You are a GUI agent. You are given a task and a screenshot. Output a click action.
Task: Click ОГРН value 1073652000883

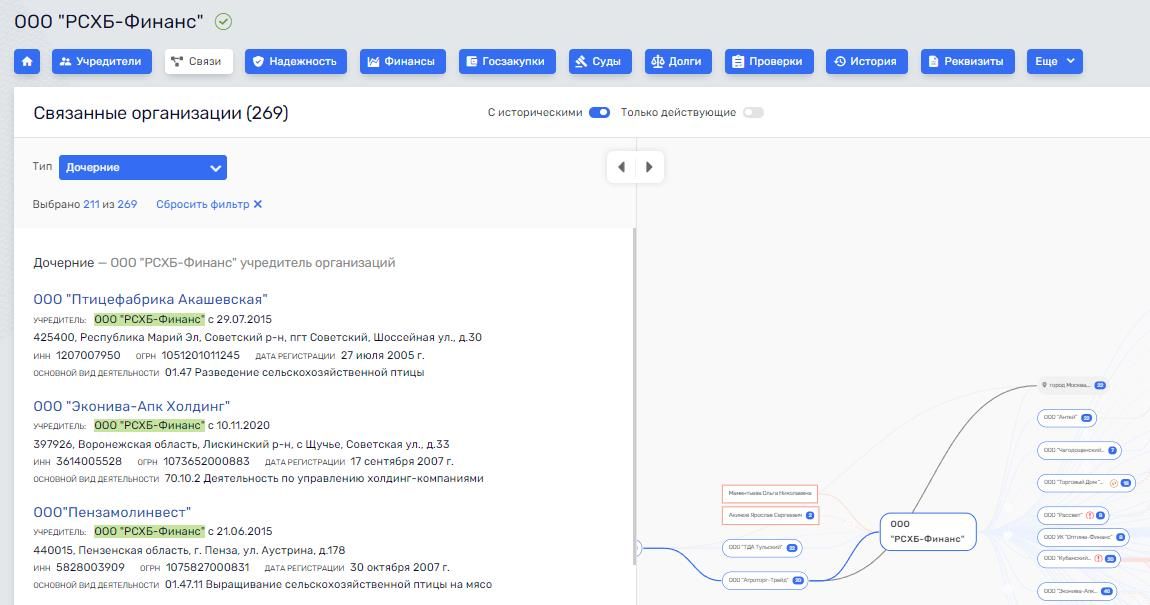pyautogui.click(x=206, y=461)
